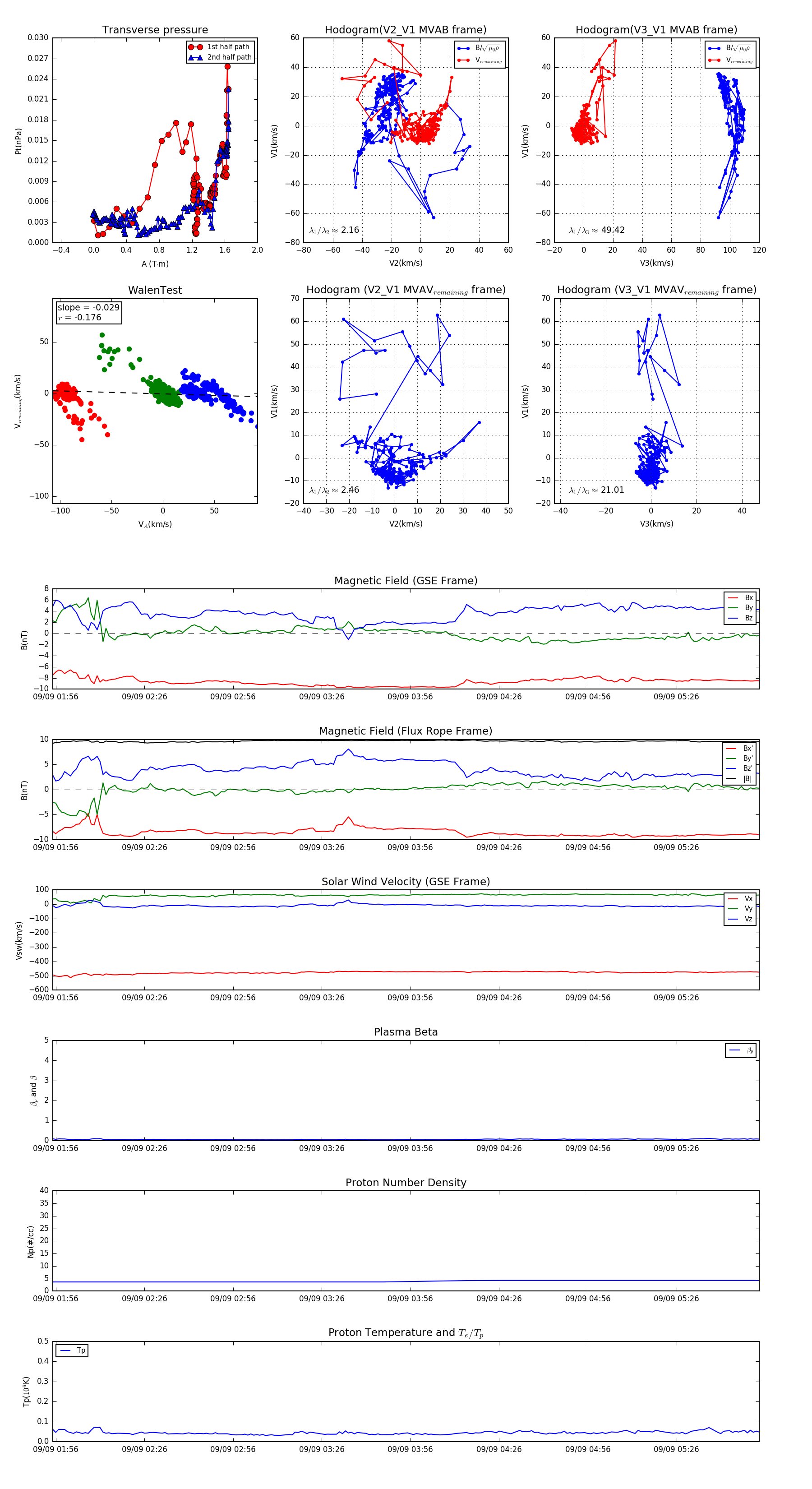Click the 'Hodogram(V2_V1 MVAB frame)' title
812x1489 pixels.
pyautogui.click(x=406, y=29)
